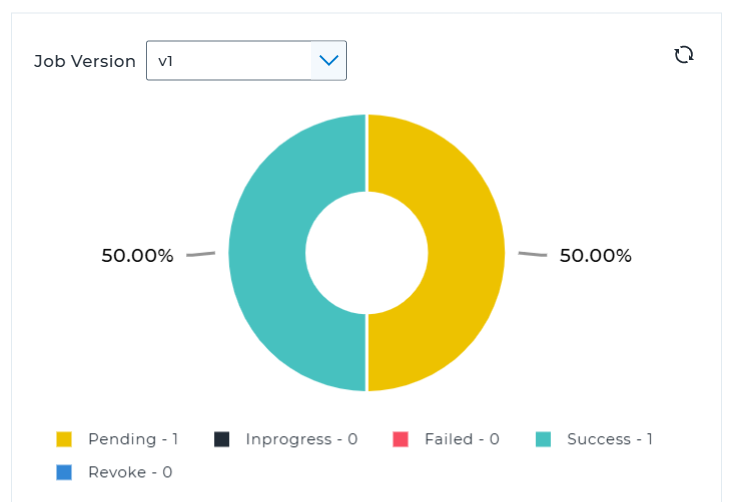Click the right 50.00% data label

[x=595, y=256]
